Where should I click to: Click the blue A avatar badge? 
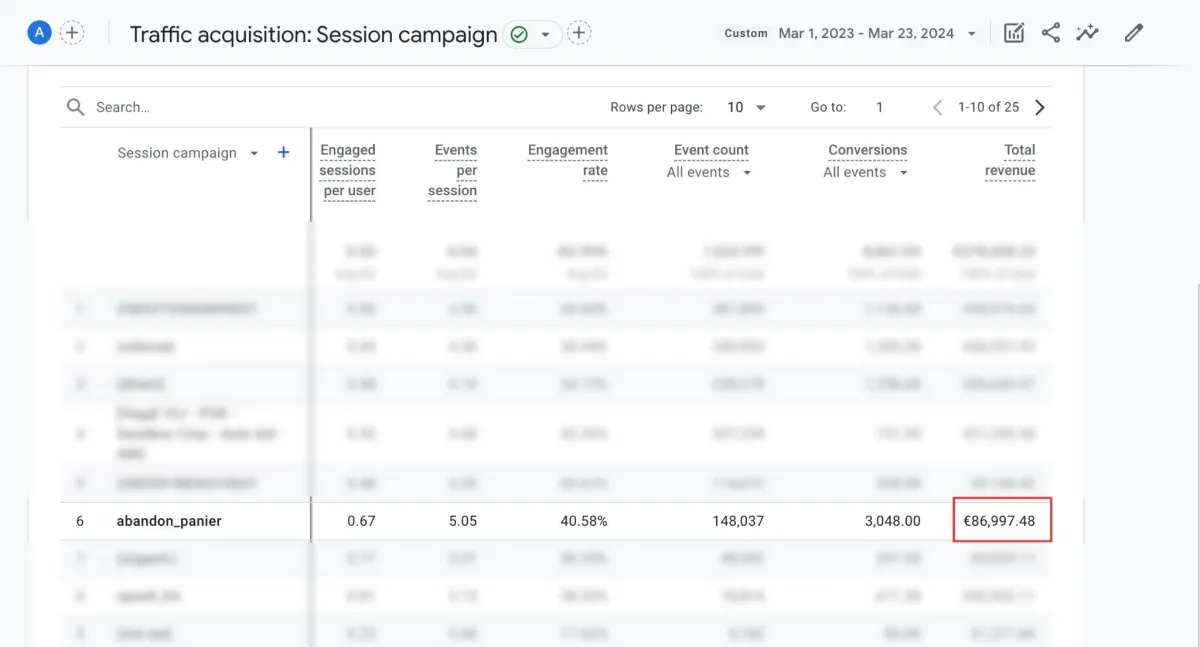click(x=39, y=33)
